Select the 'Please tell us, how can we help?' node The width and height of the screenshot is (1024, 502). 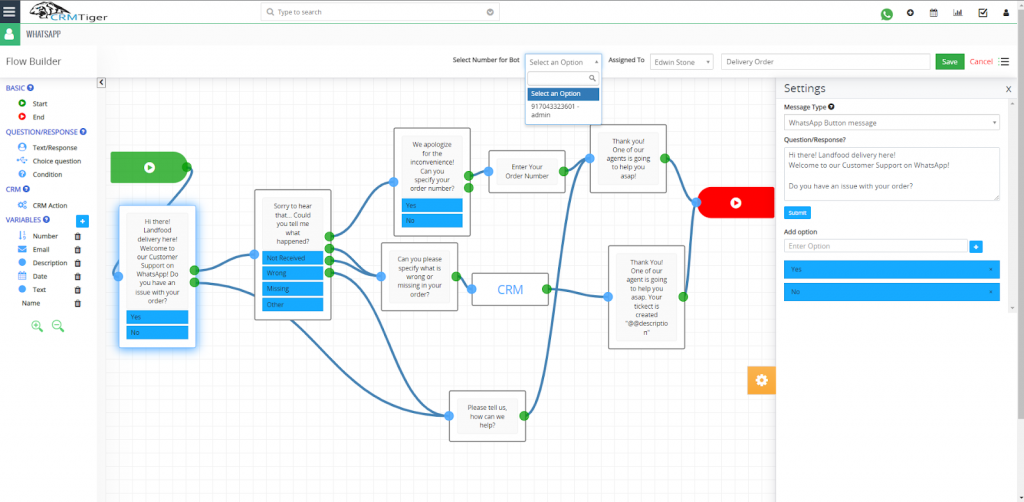point(487,416)
